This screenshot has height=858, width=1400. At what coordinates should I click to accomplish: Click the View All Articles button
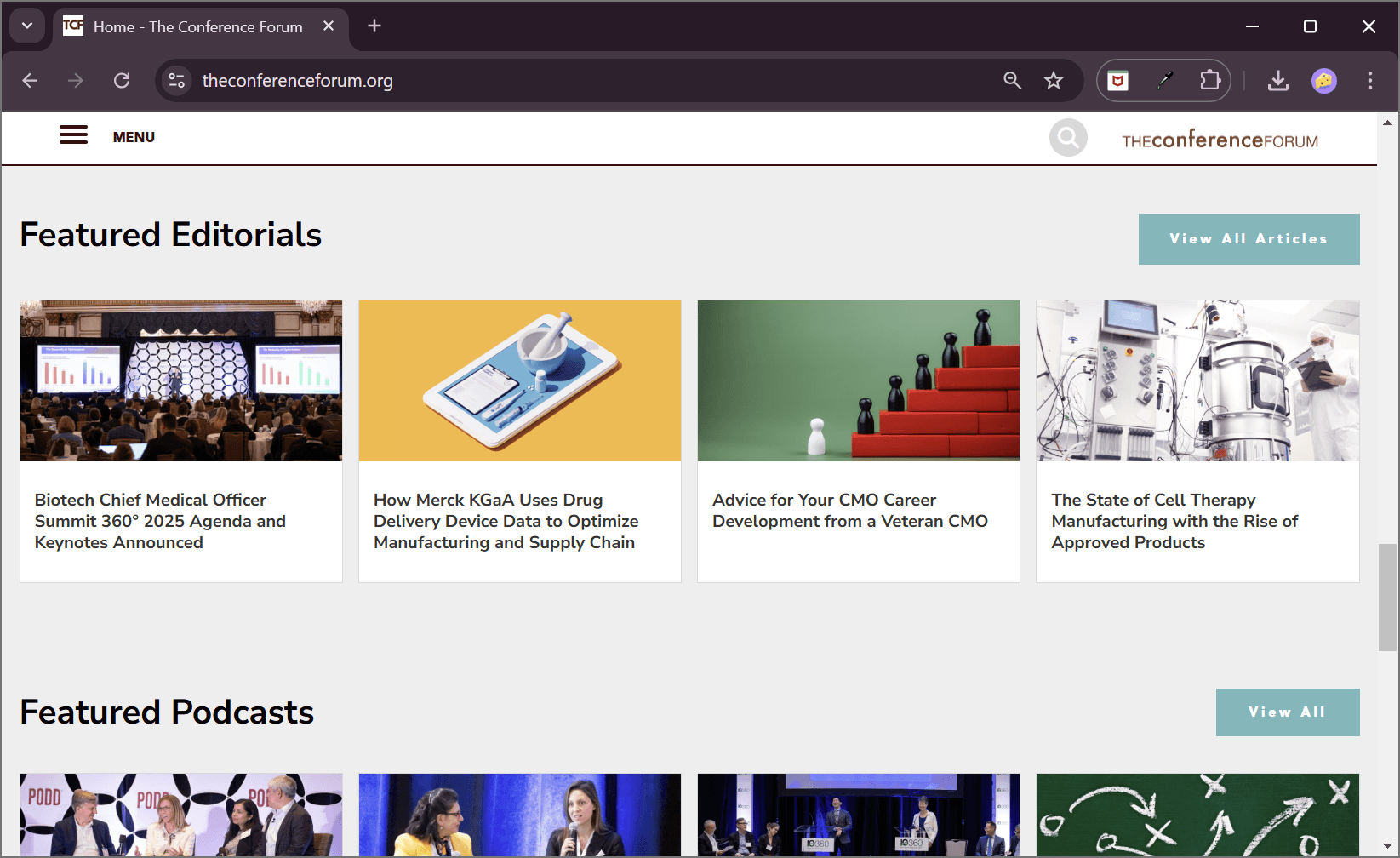coord(1249,239)
